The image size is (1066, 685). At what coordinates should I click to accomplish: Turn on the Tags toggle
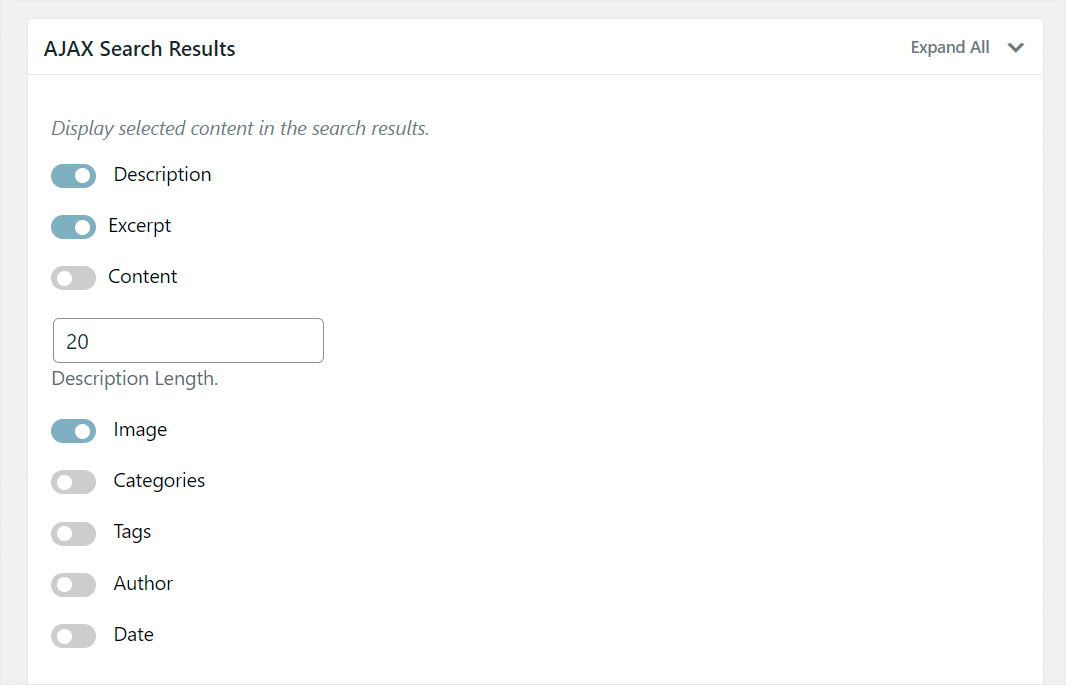(73, 533)
